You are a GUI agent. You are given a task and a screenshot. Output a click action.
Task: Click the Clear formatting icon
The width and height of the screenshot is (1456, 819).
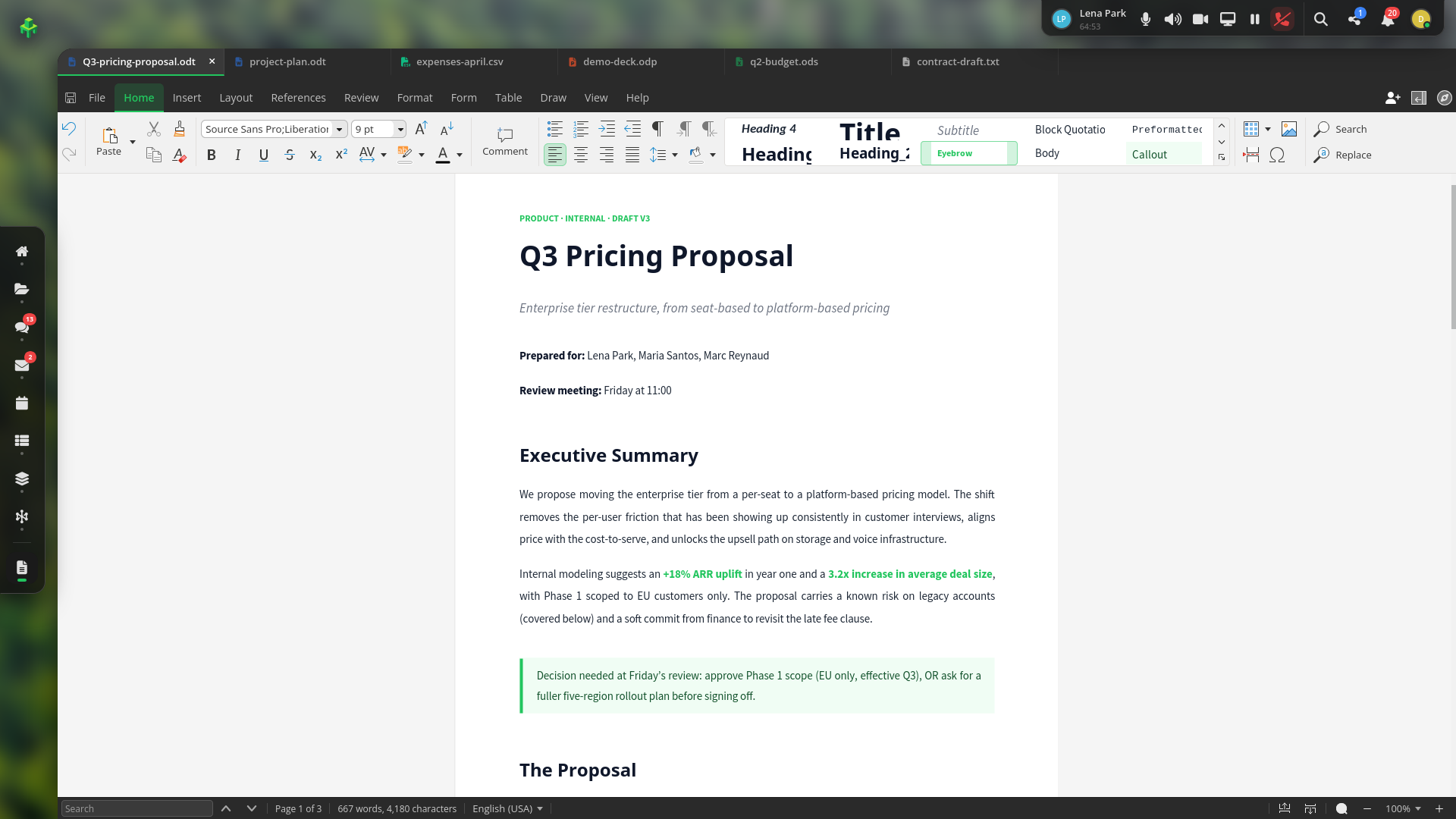[x=179, y=155]
